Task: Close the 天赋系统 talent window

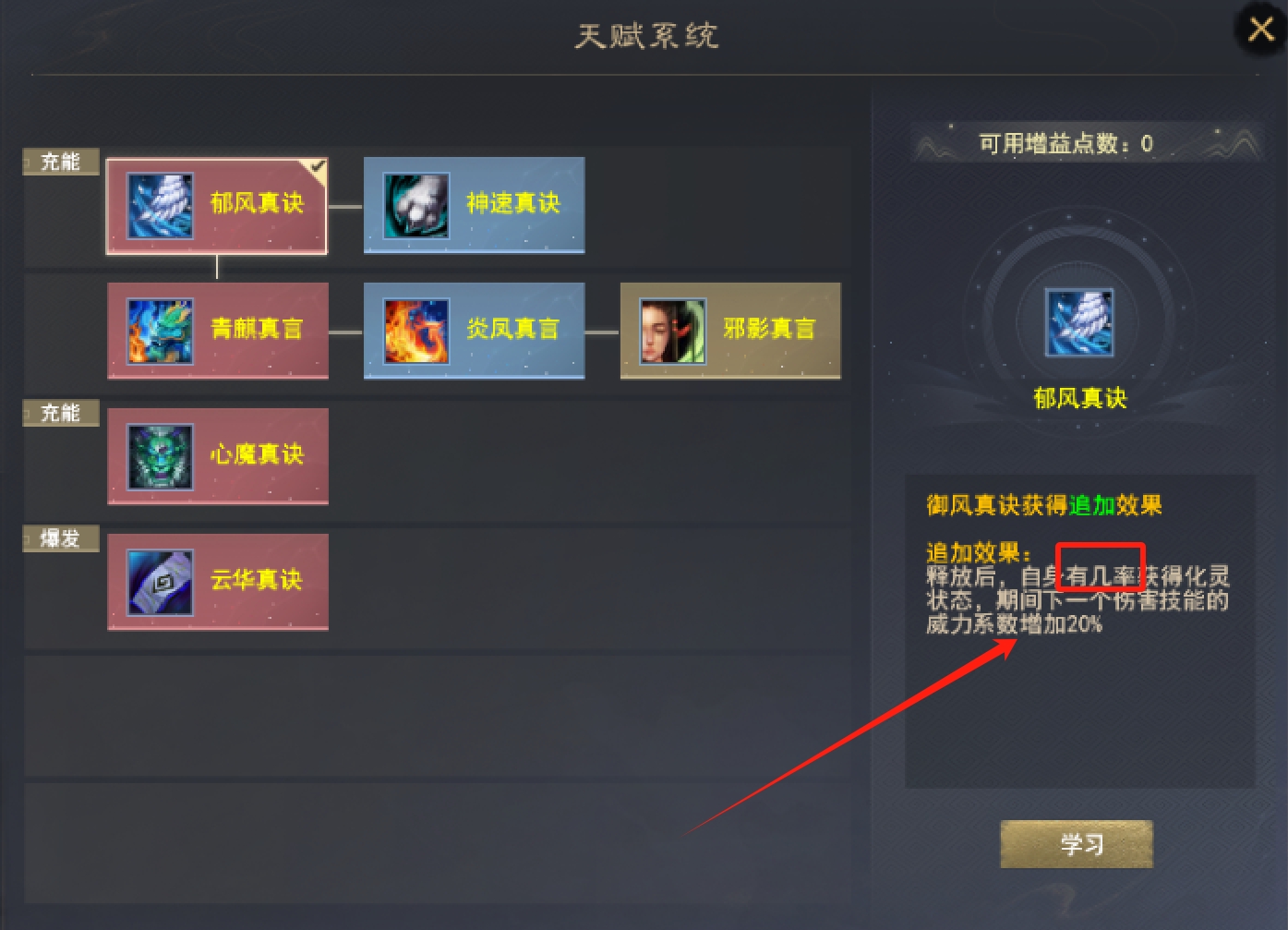Action: [1260, 30]
